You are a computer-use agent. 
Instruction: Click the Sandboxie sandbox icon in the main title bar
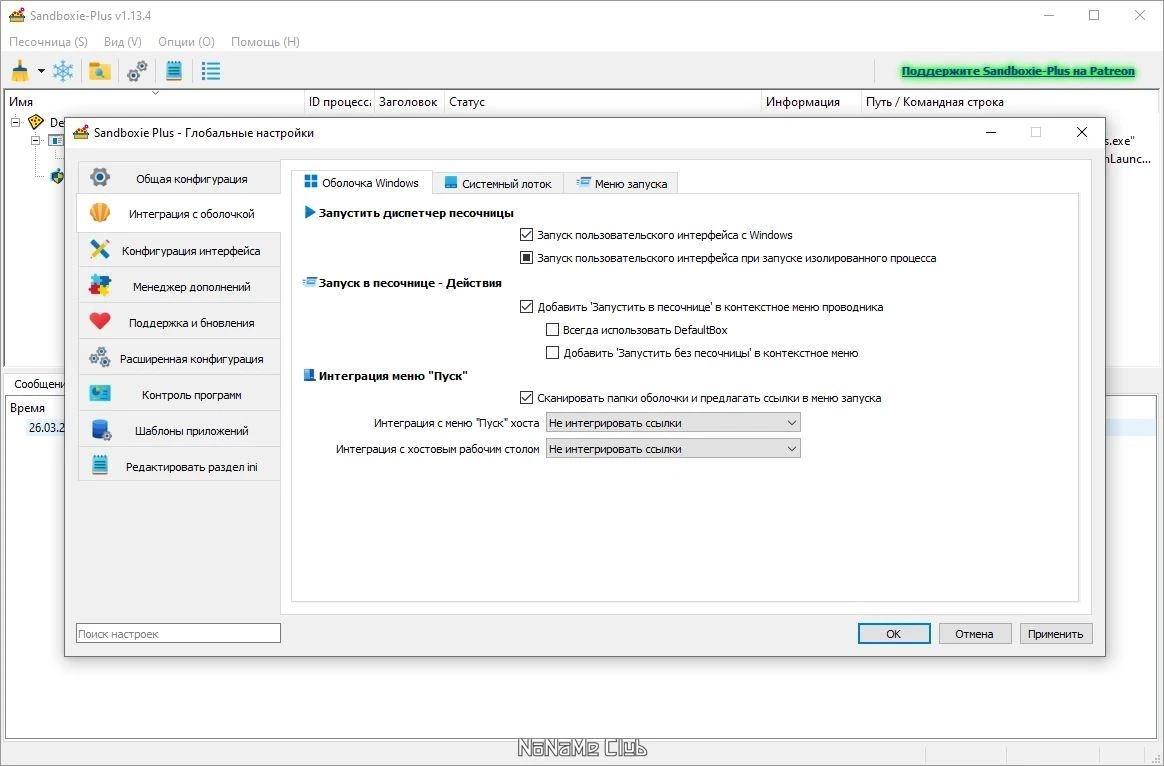point(17,15)
